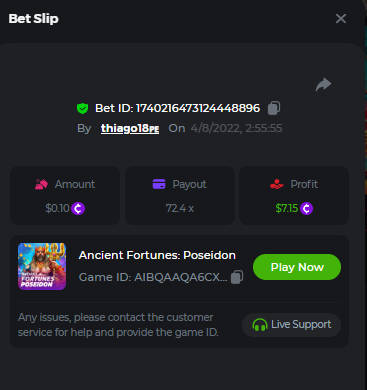
Task: Click the Profit coin currency icon
Action: coord(306,209)
